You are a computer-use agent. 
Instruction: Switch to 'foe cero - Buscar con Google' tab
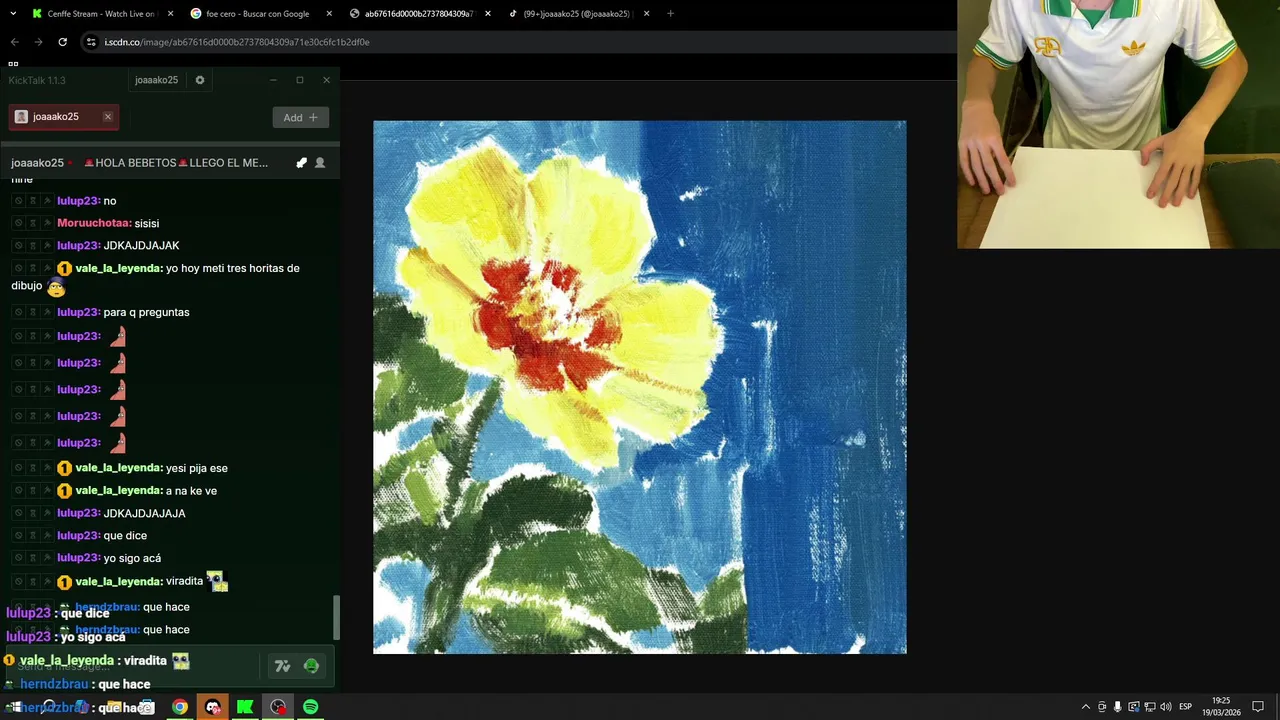pos(260,14)
